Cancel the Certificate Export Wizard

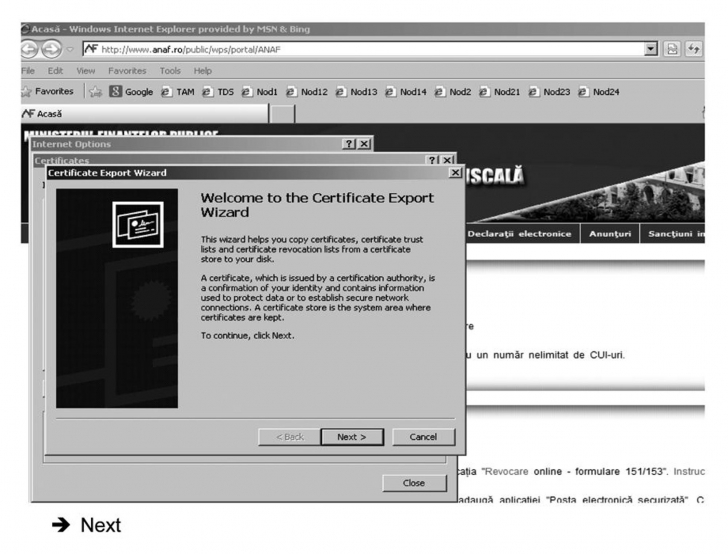(423, 437)
